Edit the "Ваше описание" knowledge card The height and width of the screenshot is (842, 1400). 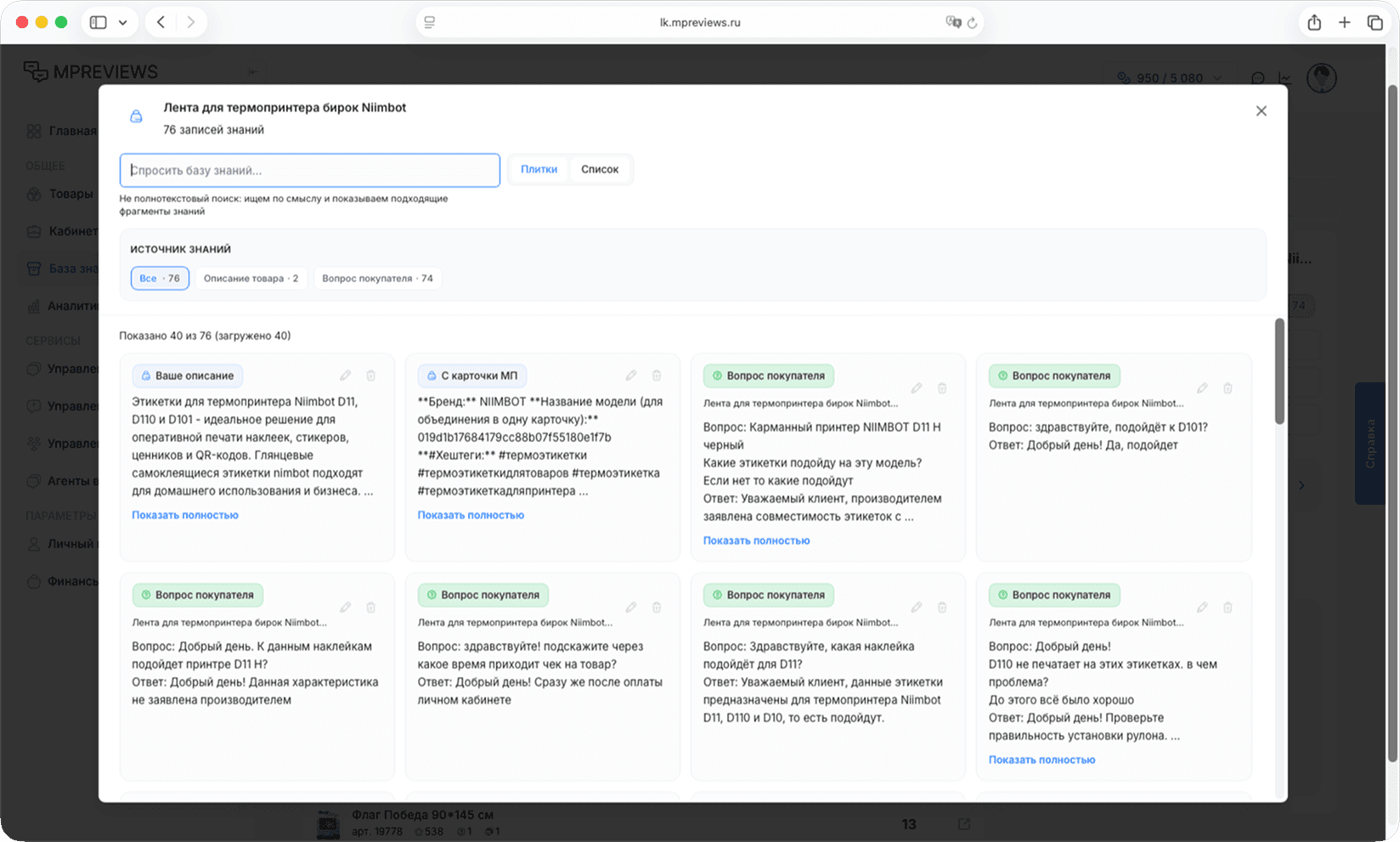346,376
